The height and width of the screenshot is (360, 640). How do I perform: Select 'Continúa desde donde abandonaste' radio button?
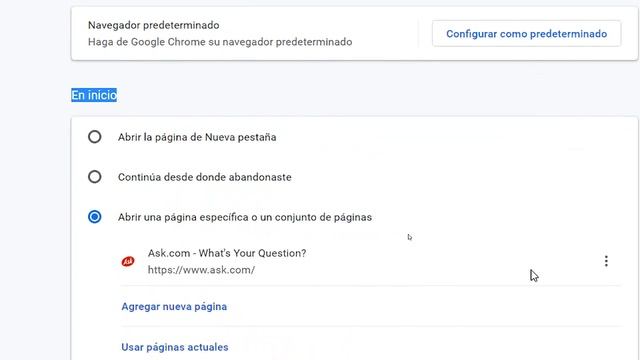click(95, 177)
